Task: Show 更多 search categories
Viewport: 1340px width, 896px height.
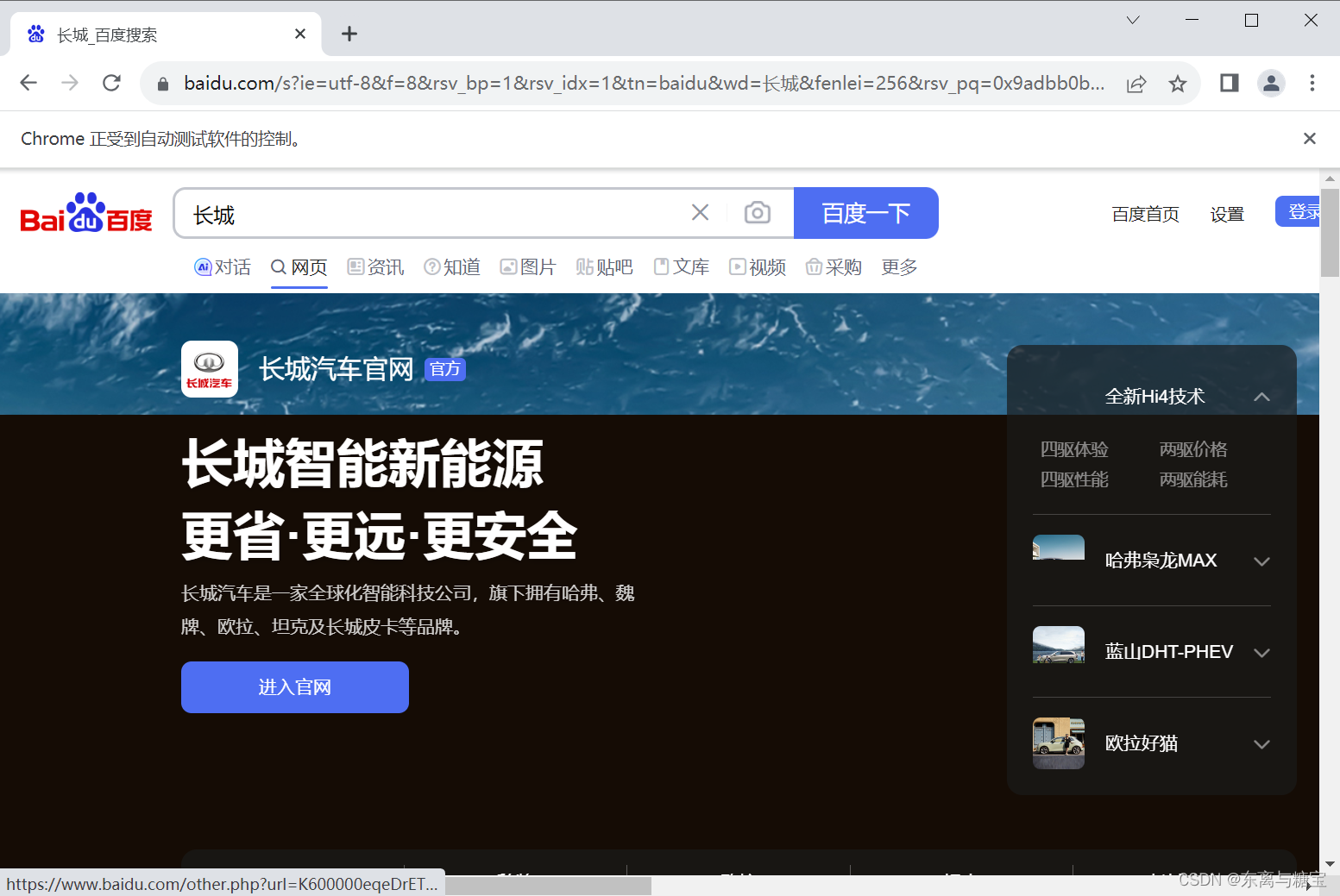Action: pos(899,267)
